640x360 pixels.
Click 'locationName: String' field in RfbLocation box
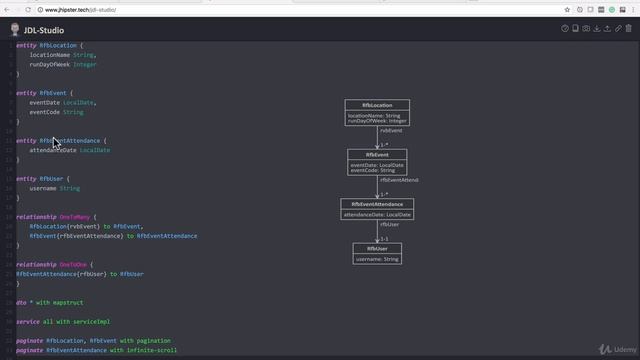click(x=374, y=116)
